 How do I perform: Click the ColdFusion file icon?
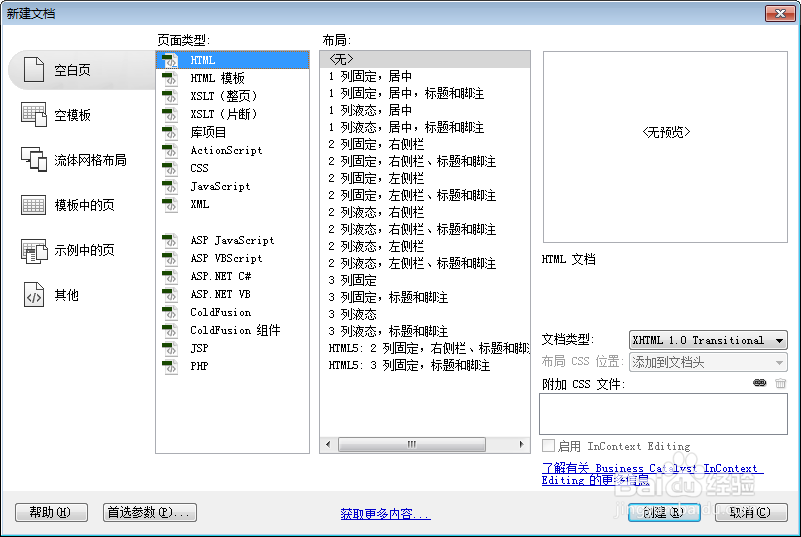170,312
